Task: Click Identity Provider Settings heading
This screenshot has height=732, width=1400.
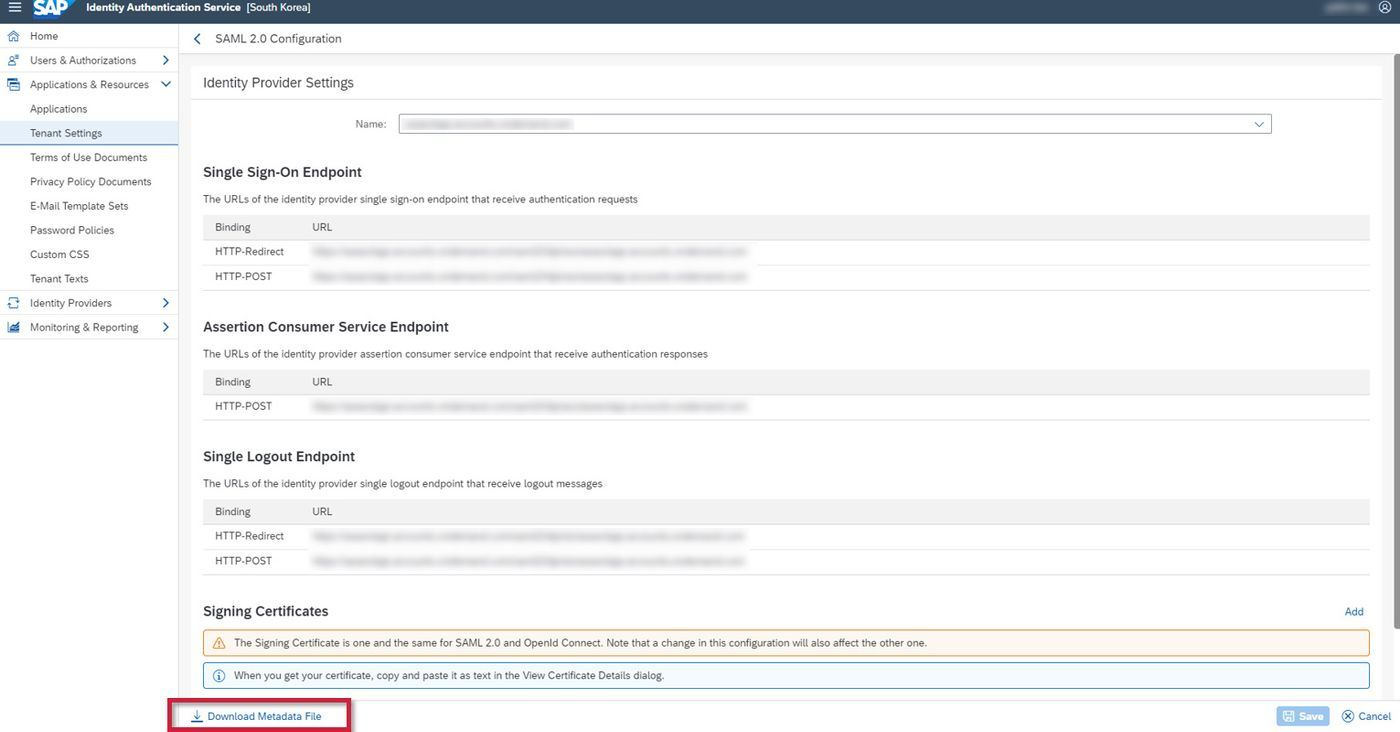Action: pos(278,83)
